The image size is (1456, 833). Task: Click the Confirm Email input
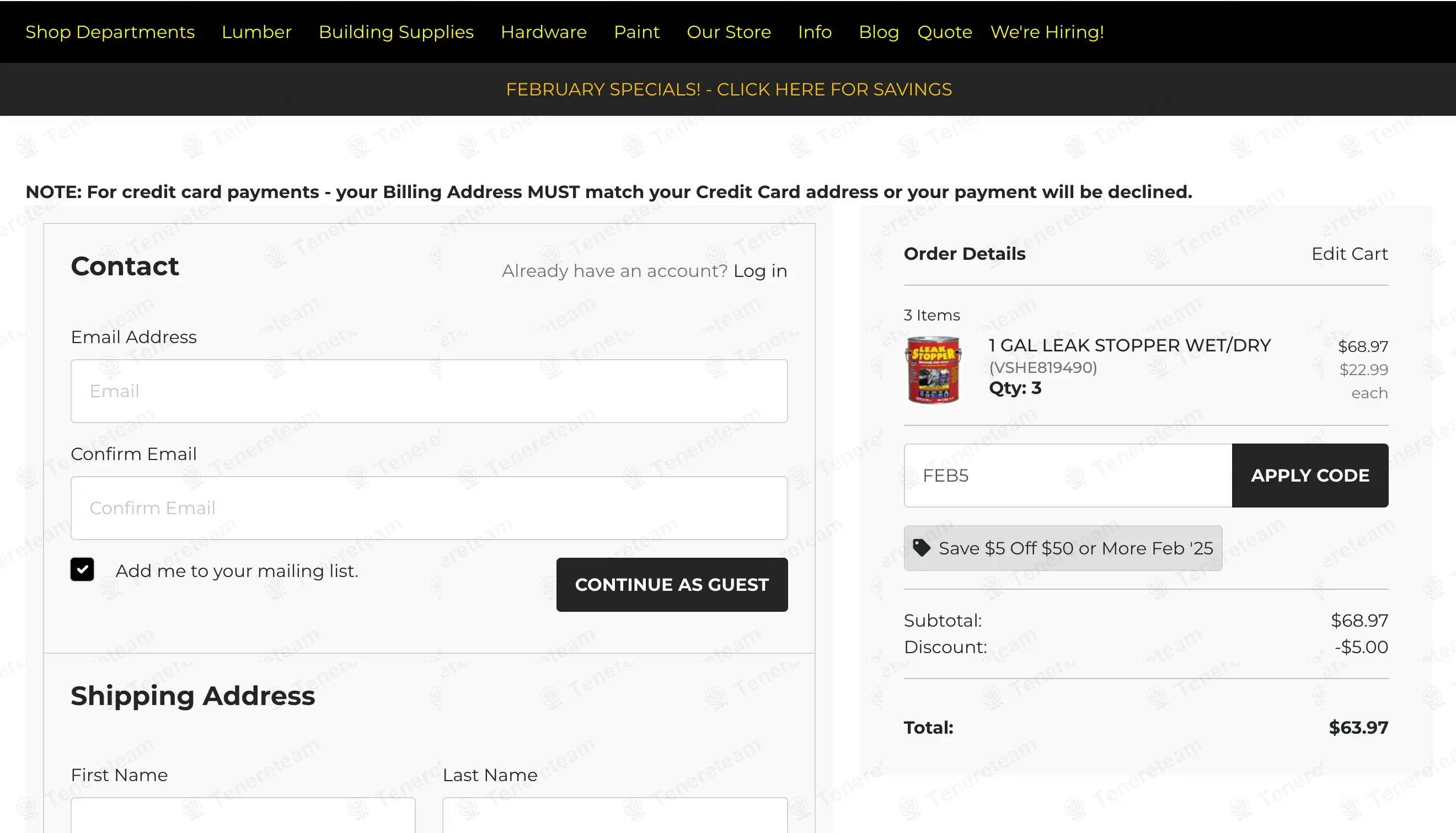(x=429, y=508)
